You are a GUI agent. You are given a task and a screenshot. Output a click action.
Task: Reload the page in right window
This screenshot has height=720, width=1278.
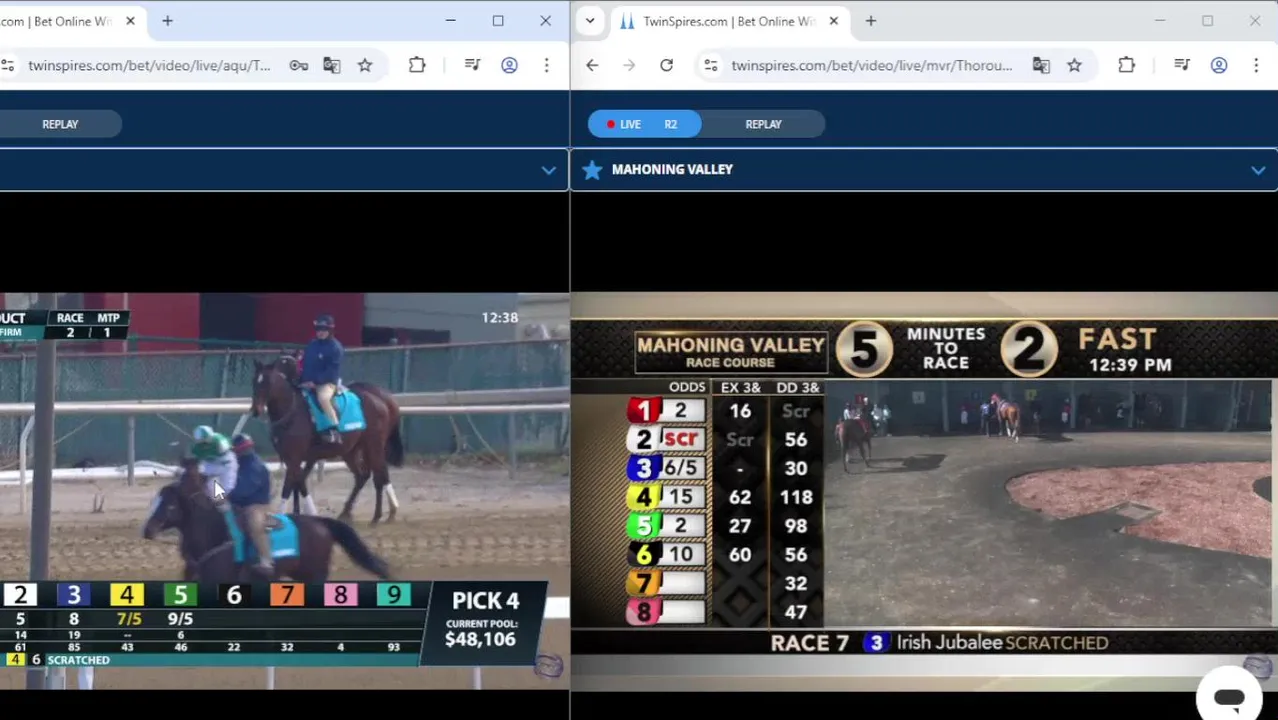(x=666, y=65)
